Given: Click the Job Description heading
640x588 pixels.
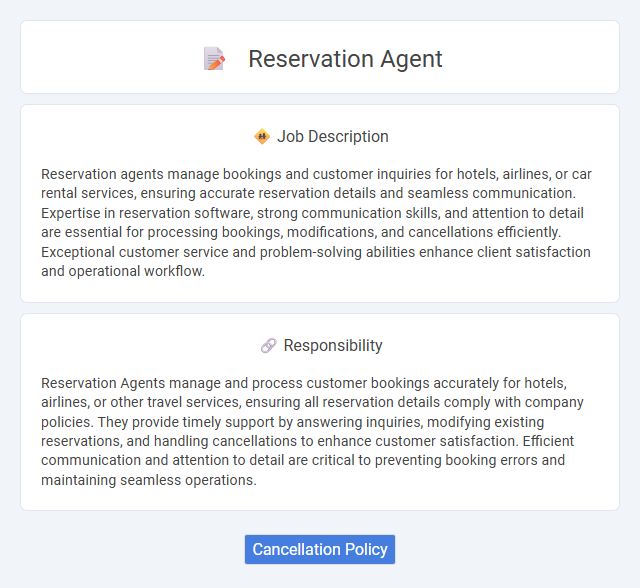Looking at the screenshot, I should pyautogui.click(x=333, y=136).
